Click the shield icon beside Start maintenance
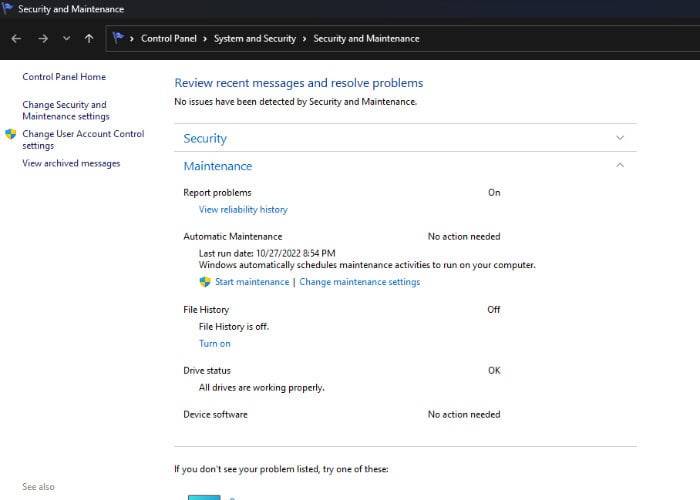This screenshot has width=700, height=500. pyautogui.click(x=205, y=282)
